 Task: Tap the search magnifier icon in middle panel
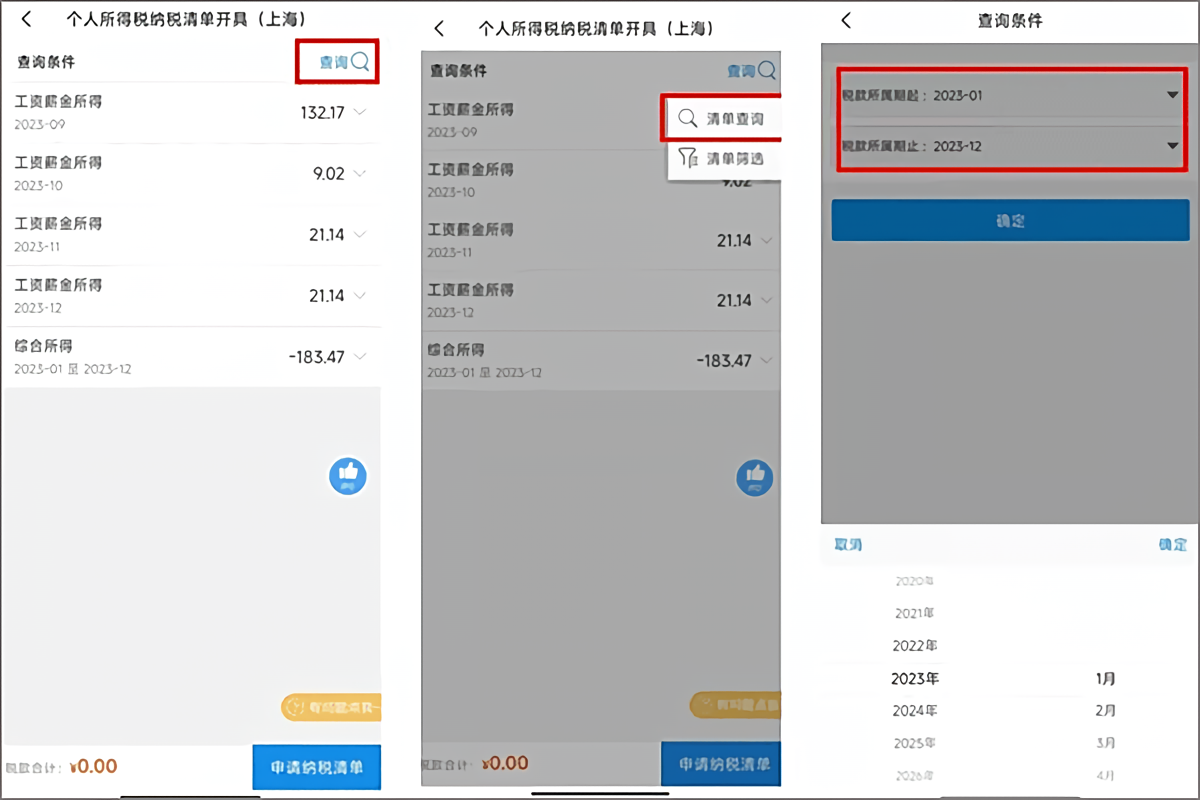(x=765, y=70)
